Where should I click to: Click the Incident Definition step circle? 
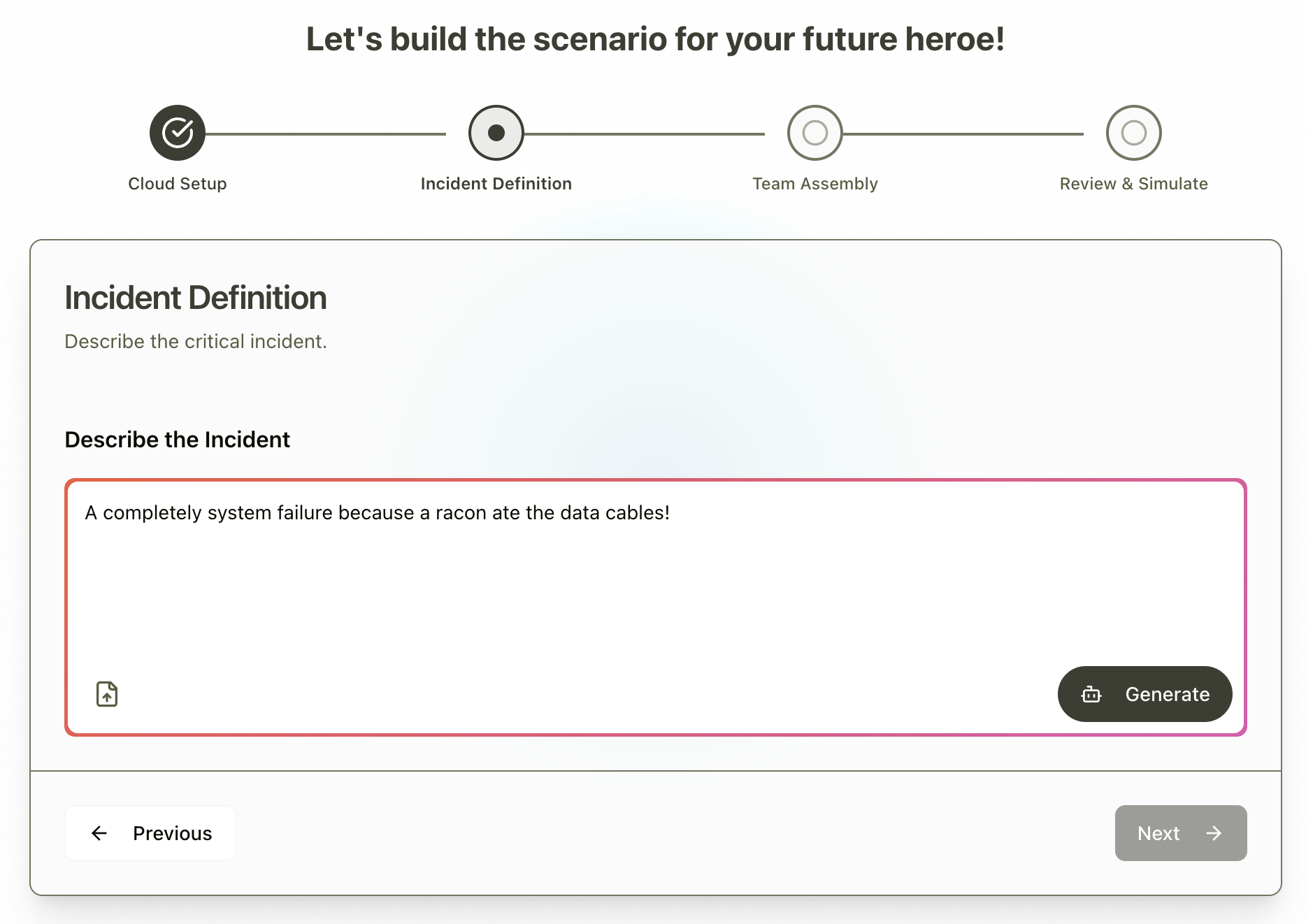496,133
